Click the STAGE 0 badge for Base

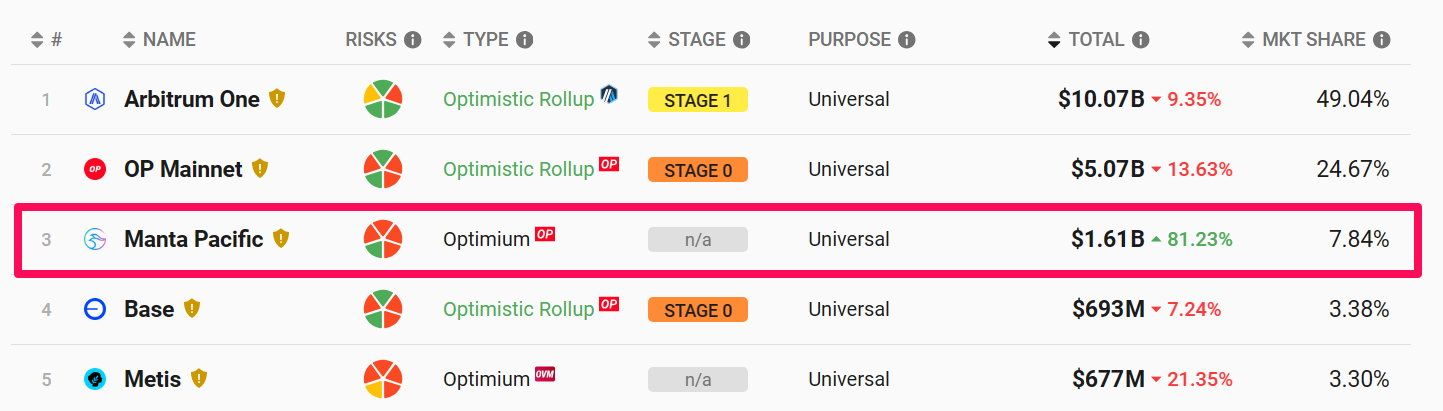pyautogui.click(x=698, y=310)
